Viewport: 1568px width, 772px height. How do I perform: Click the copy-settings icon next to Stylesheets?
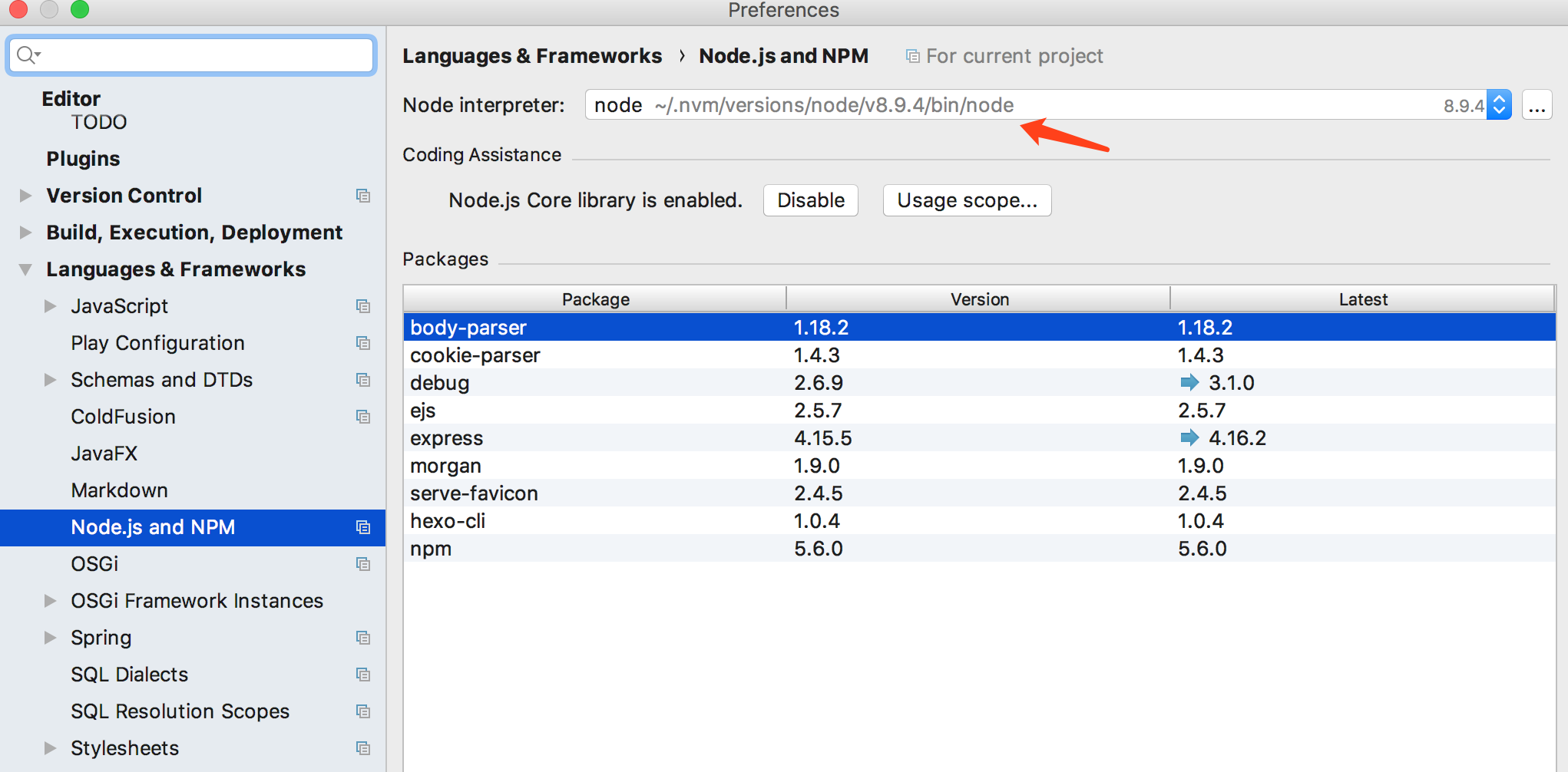tap(362, 748)
